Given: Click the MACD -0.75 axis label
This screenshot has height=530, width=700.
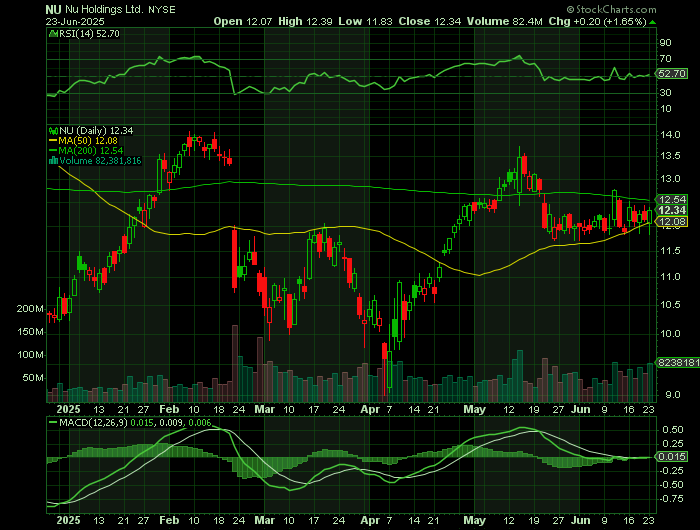Looking at the screenshot, I should pos(671,499).
